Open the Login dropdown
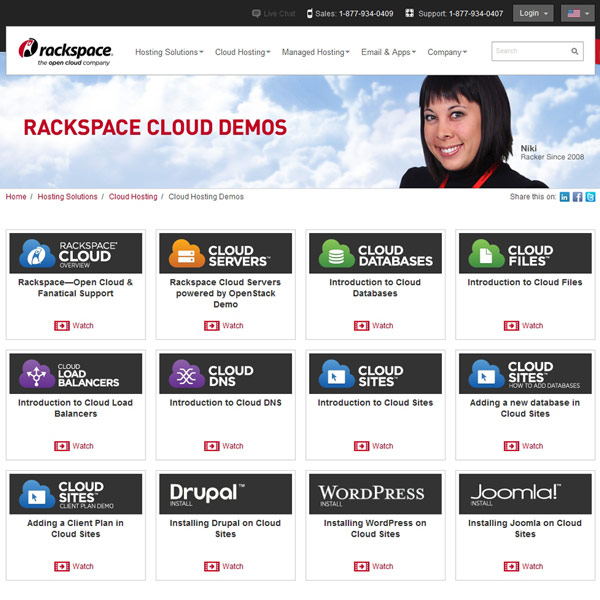Viewport: 600px width, 600px height. [533, 13]
